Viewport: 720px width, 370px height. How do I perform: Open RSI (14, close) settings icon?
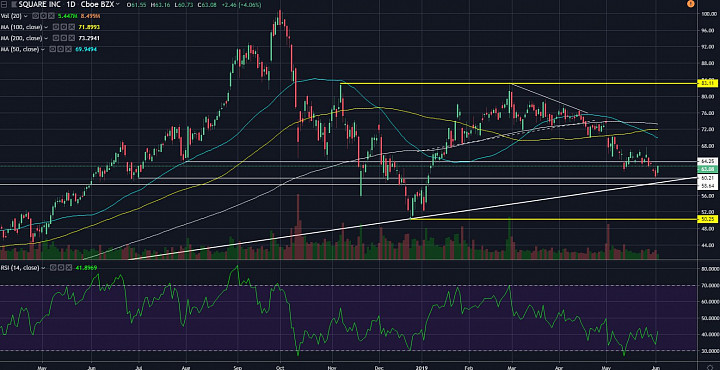pos(61,268)
